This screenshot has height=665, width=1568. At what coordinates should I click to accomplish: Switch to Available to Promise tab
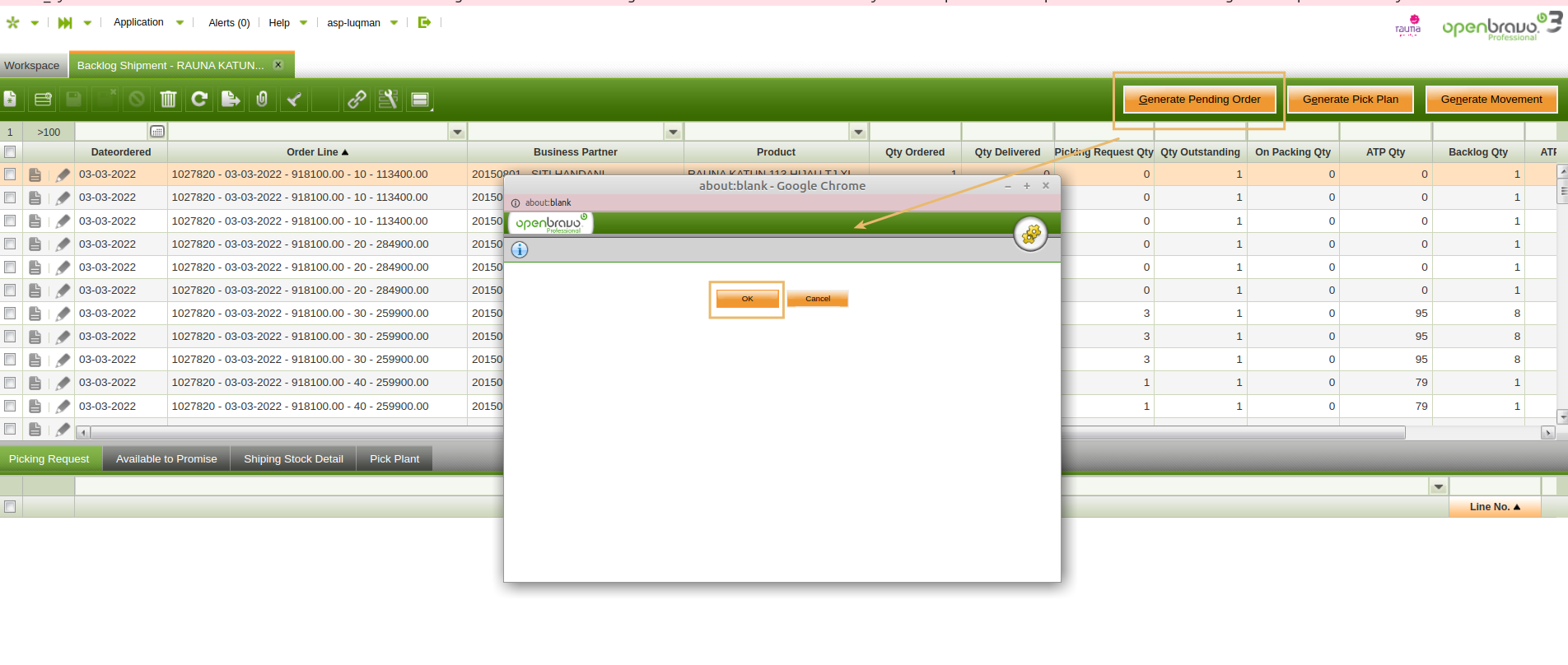coord(166,459)
